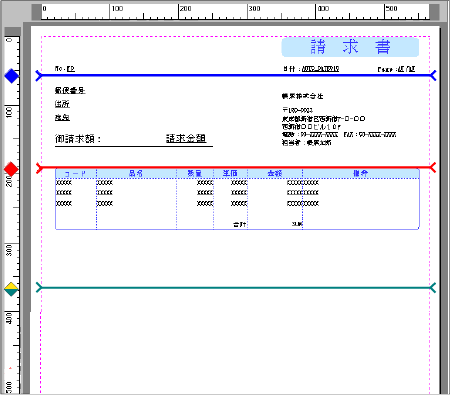The width and height of the screenshot is (450, 395).
Task: Select the TEL number text
Action: pos(310,135)
